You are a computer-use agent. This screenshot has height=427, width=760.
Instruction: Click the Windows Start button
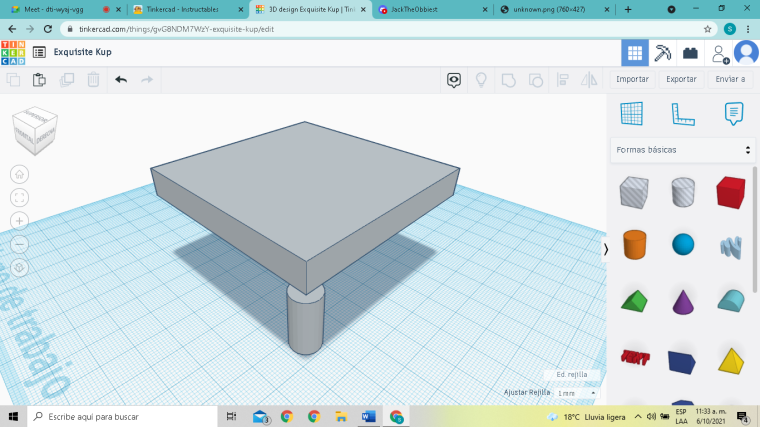coord(13,416)
